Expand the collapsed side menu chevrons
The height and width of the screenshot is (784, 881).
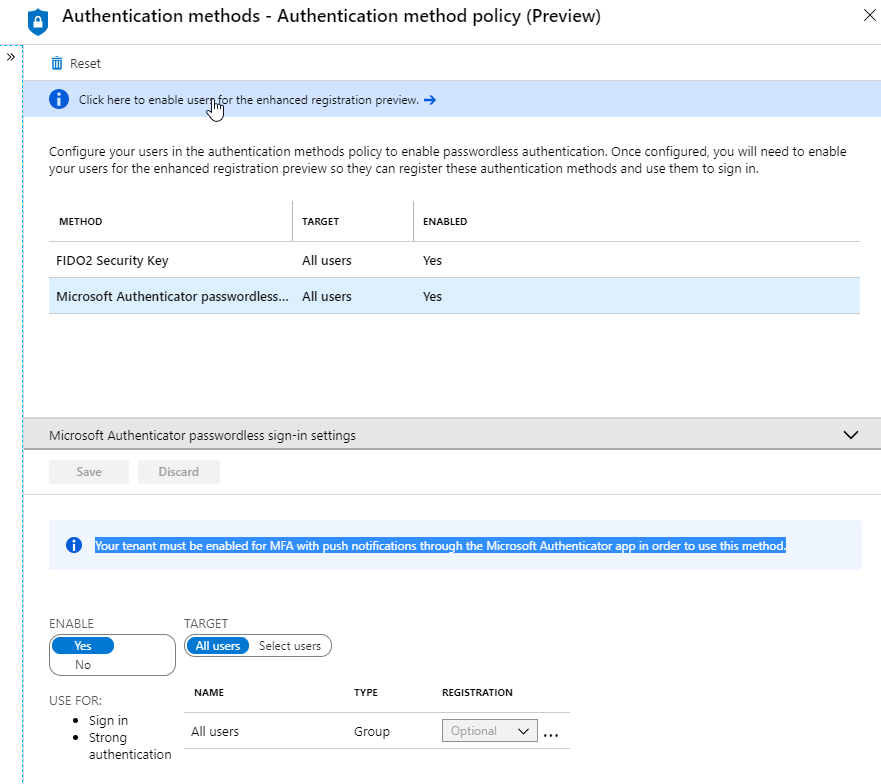click(x=11, y=57)
